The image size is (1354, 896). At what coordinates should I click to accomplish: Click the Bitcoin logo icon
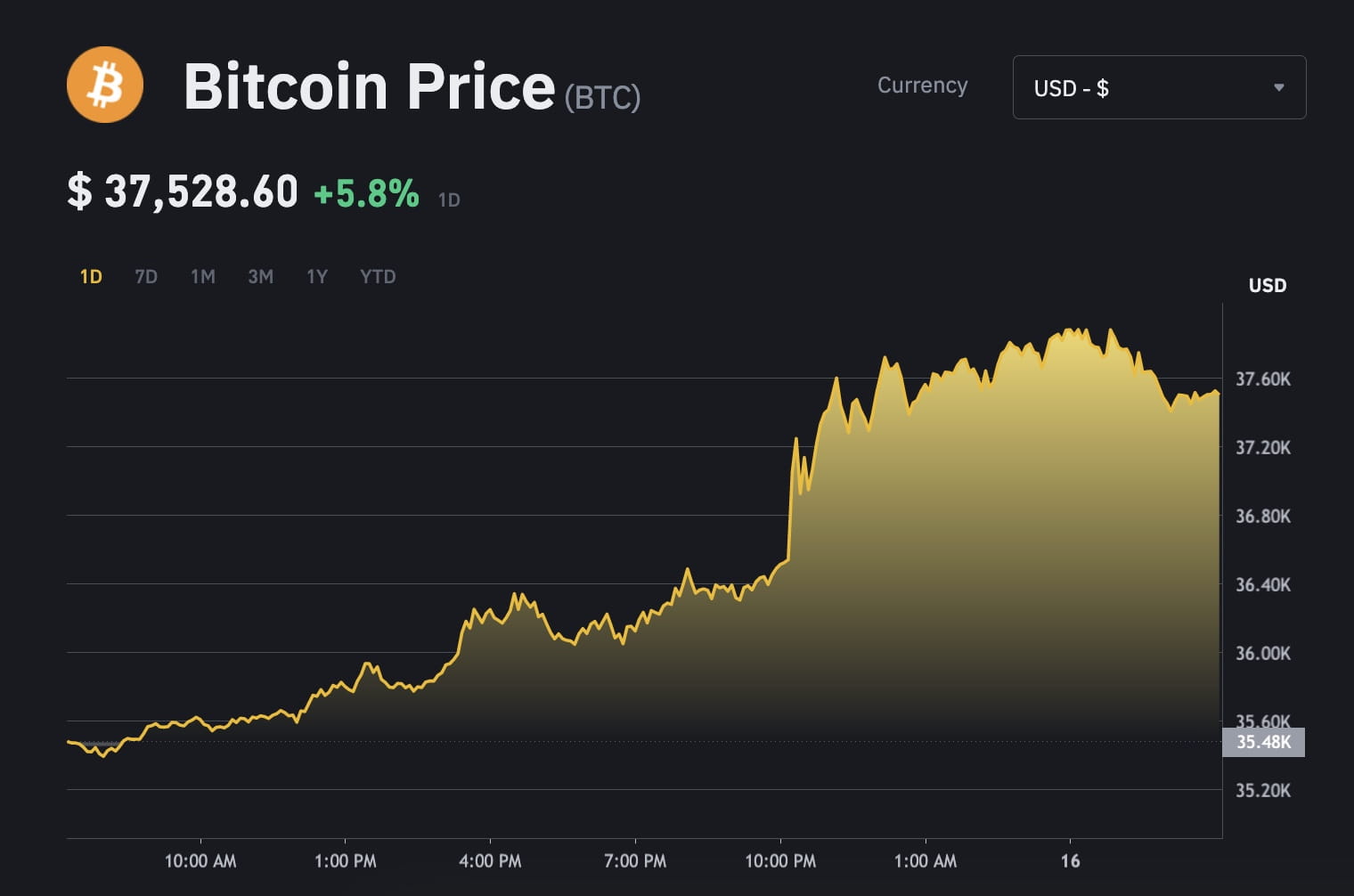point(104,84)
